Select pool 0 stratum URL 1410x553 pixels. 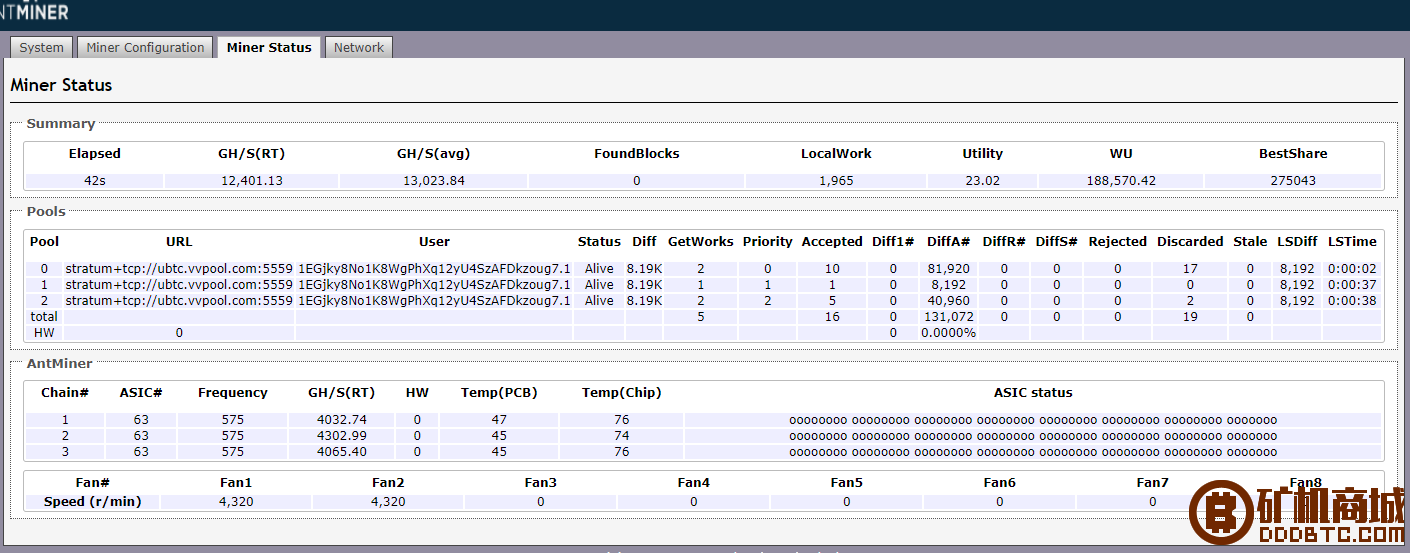click(179, 269)
